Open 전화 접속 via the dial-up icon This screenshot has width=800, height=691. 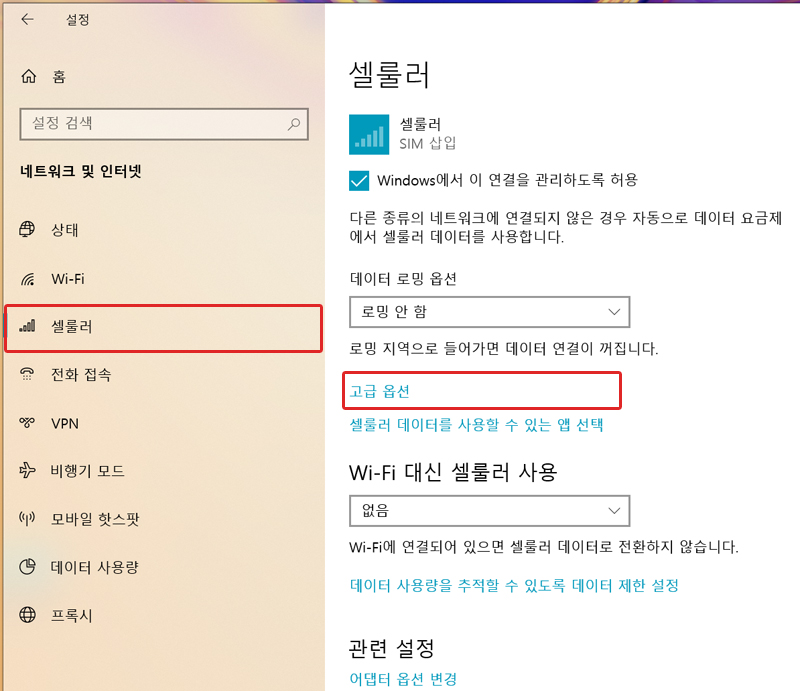(x=26, y=375)
